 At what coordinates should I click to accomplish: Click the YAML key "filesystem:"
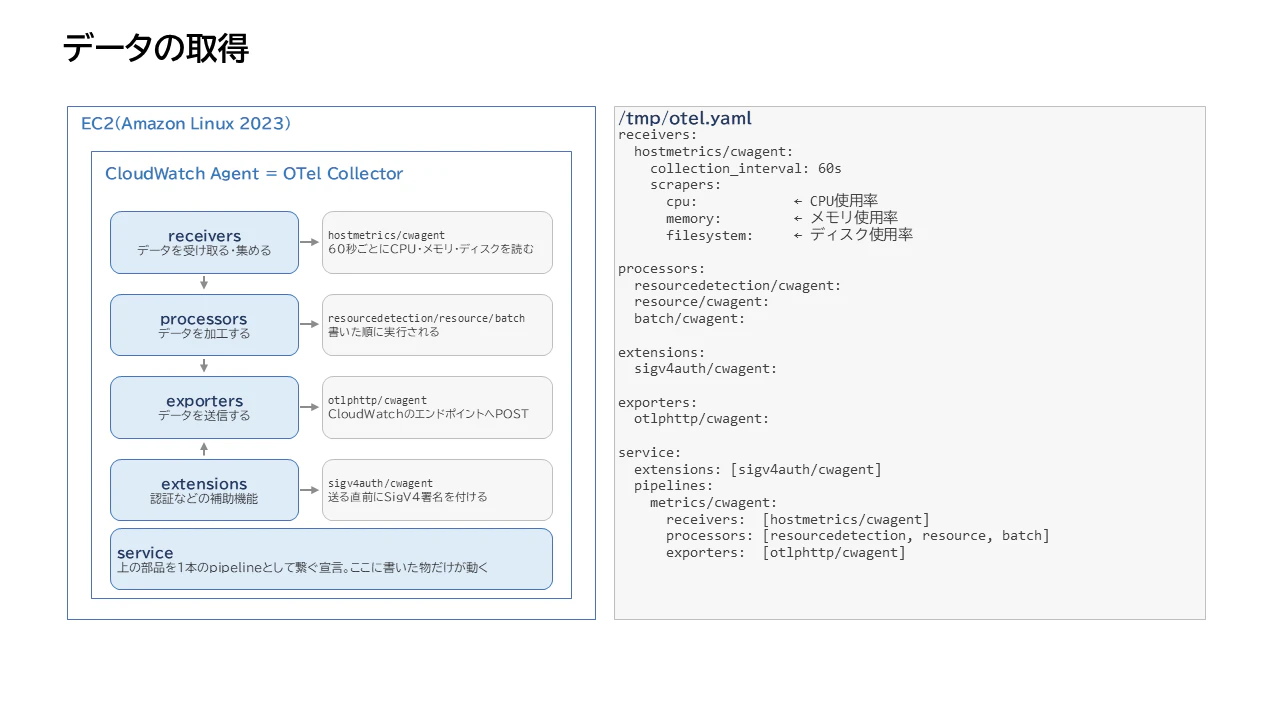[x=710, y=235]
